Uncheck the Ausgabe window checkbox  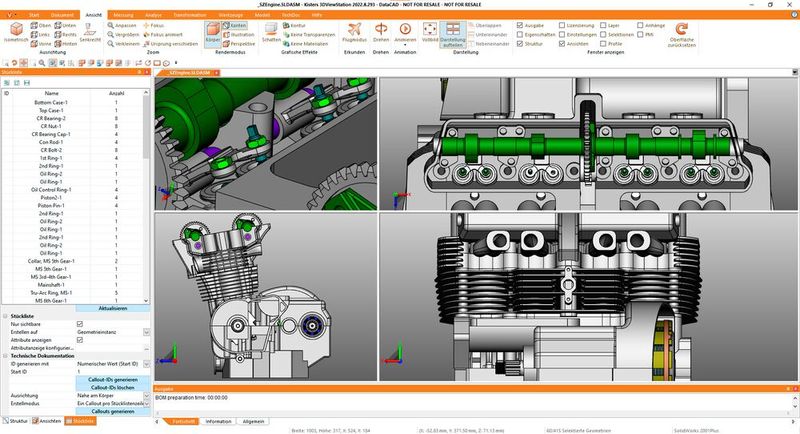(518, 23)
